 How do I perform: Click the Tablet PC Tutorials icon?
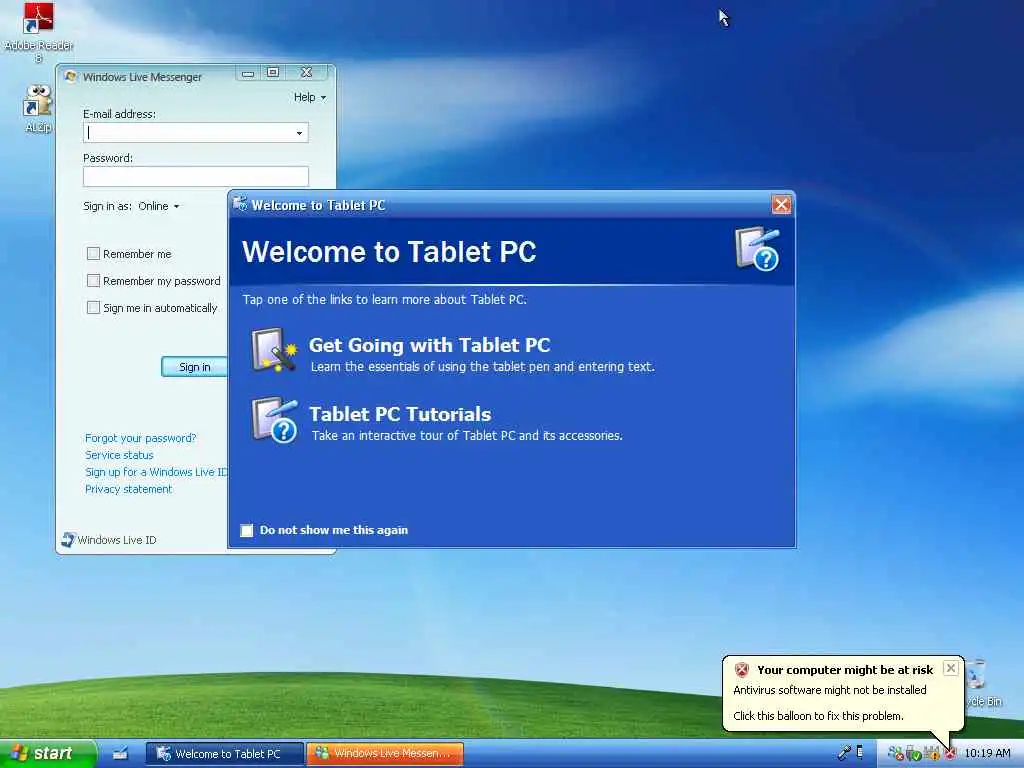pos(274,421)
